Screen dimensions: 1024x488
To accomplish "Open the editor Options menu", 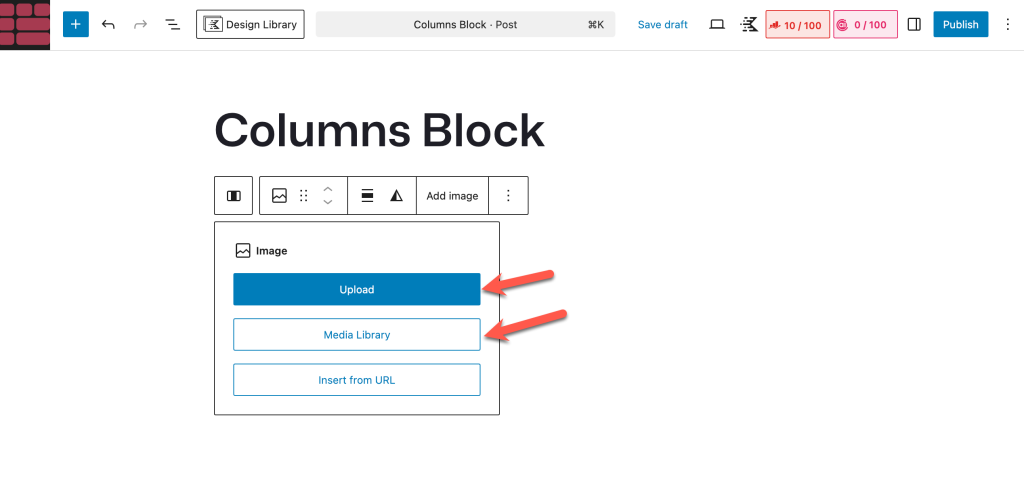I will [x=1006, y=24].
